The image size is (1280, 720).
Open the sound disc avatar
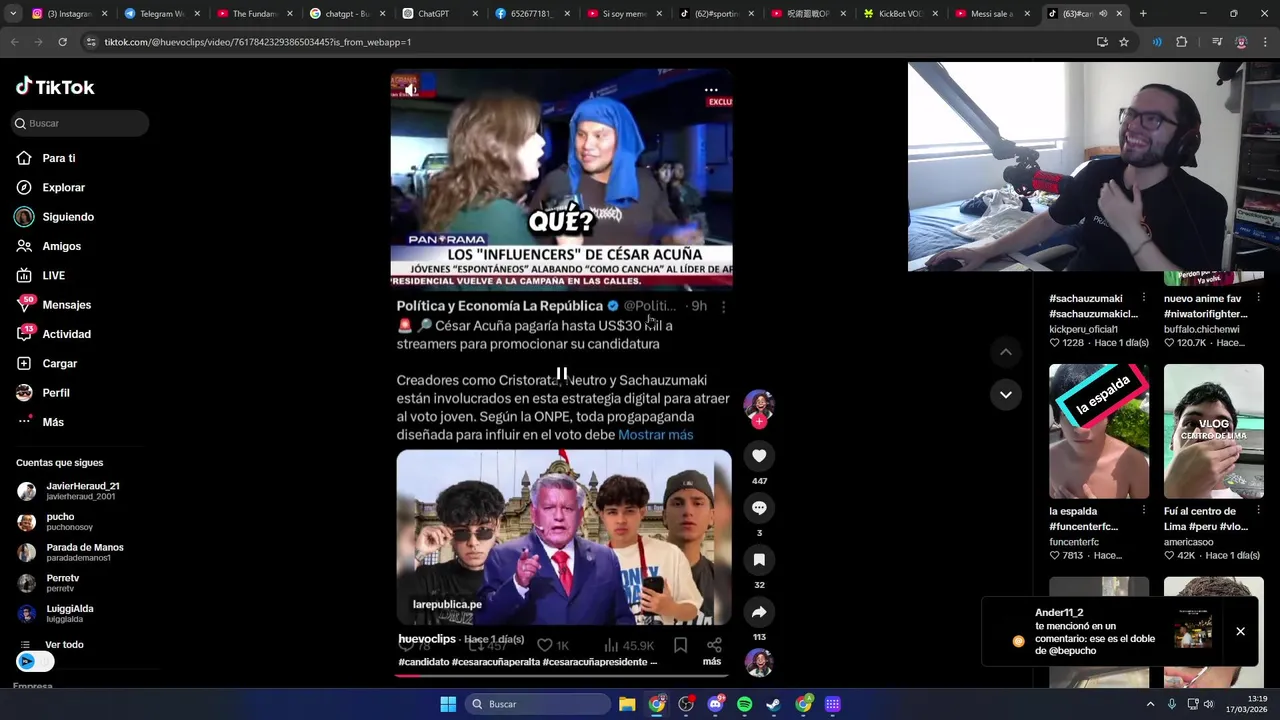759,663
